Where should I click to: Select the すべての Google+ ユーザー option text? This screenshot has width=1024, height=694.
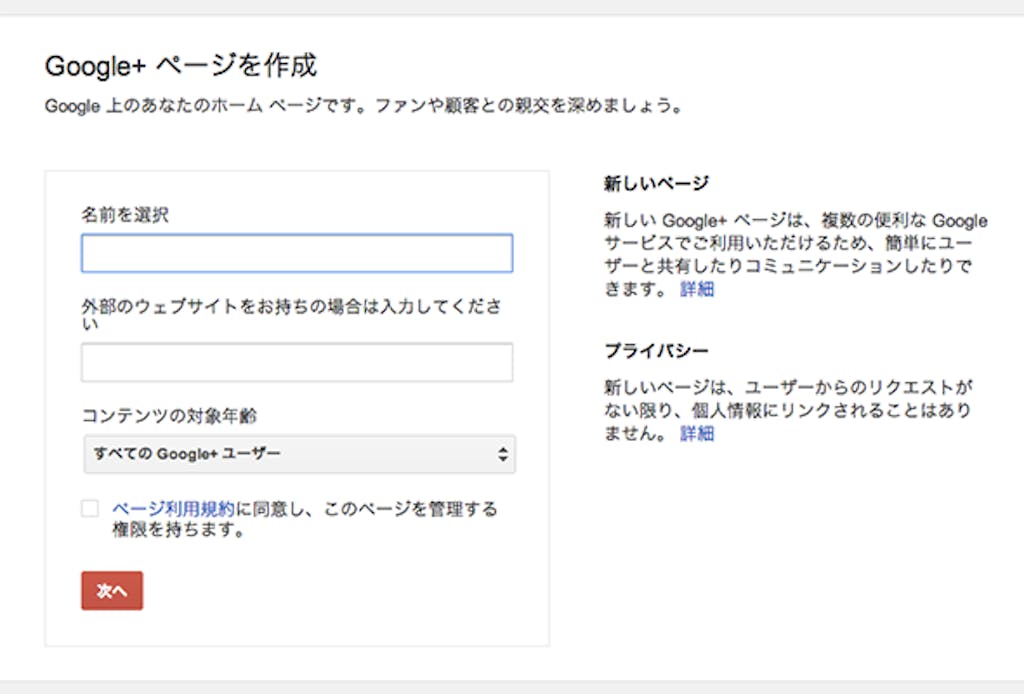[x=187, y=454]
